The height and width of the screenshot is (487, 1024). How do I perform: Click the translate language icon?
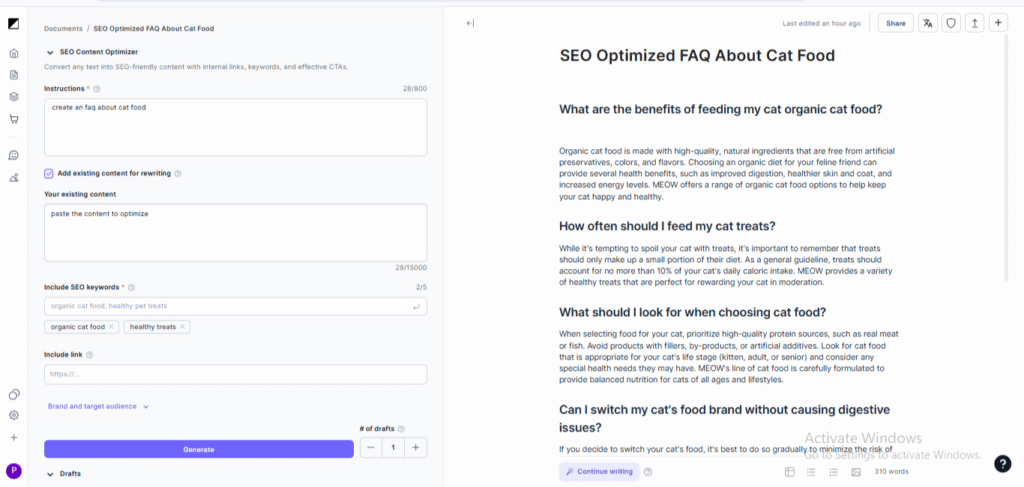(927, 23)
